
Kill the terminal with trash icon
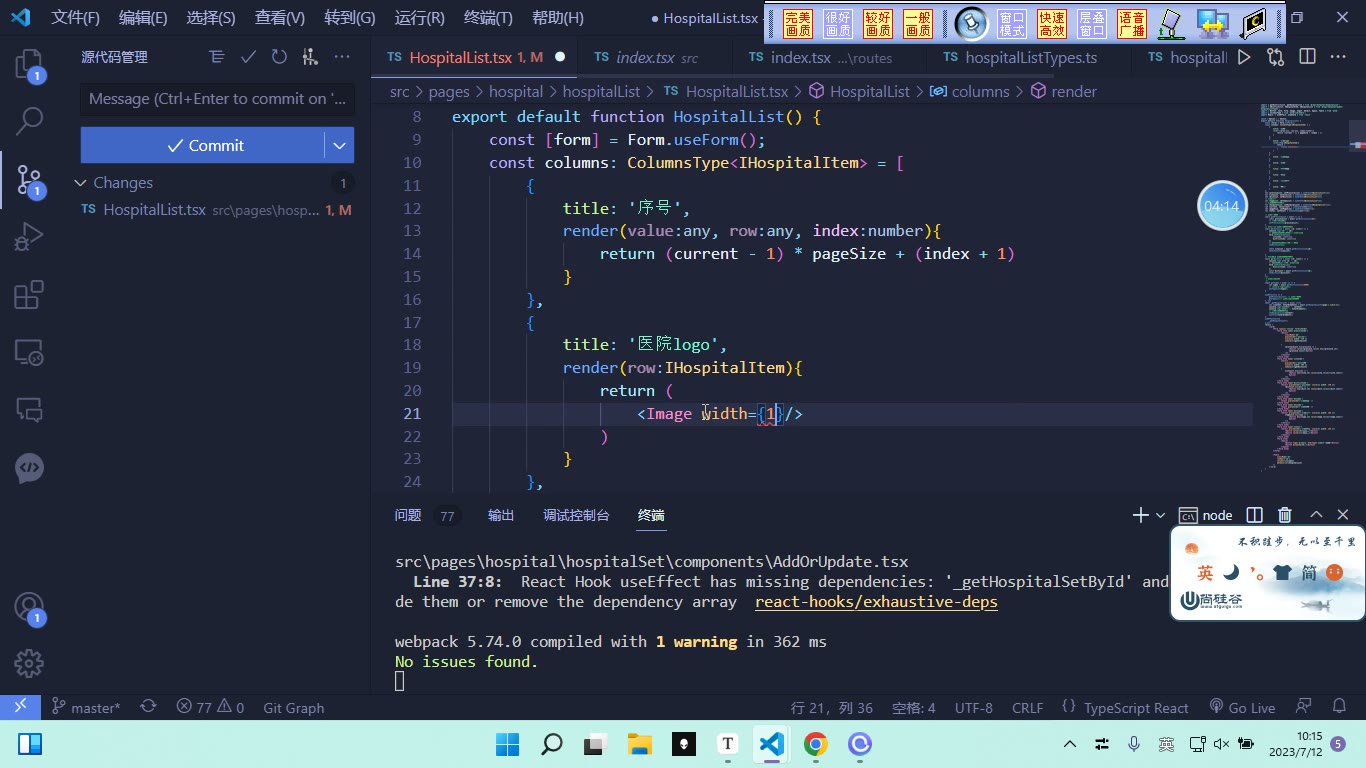(x=1285, y=515)
